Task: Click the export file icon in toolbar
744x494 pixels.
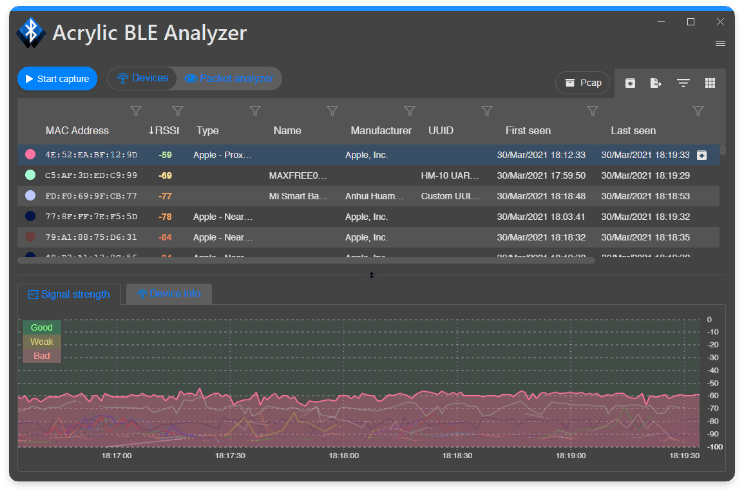Action: pos(656,83)
